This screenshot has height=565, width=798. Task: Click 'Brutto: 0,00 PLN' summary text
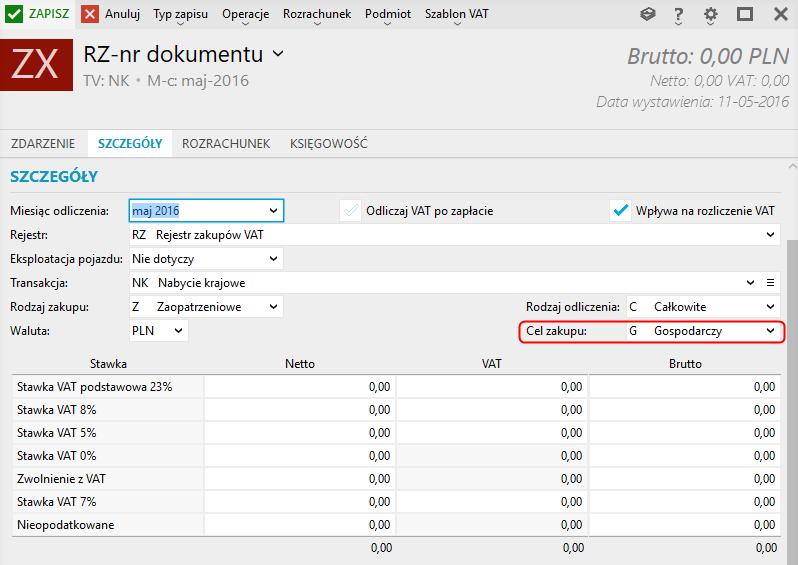pyautogui.click(x=708, y=56)
